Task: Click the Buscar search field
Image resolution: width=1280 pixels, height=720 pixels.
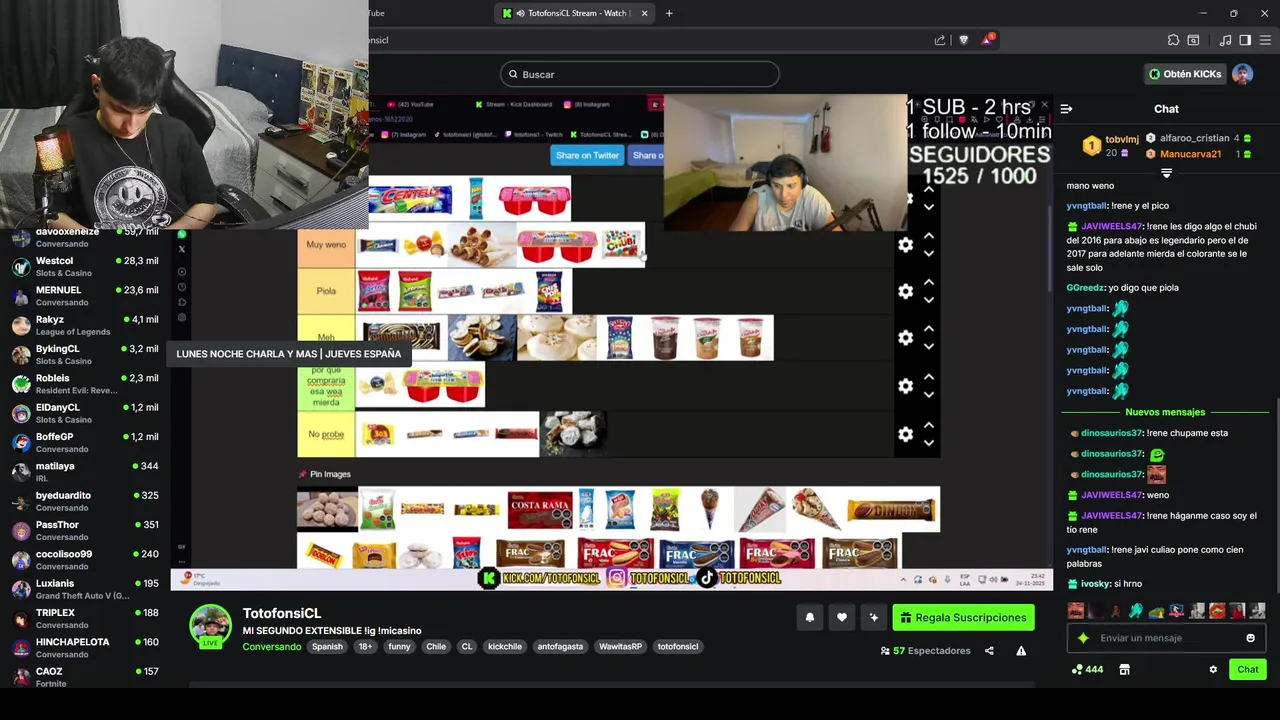Action: coord(640,74)
